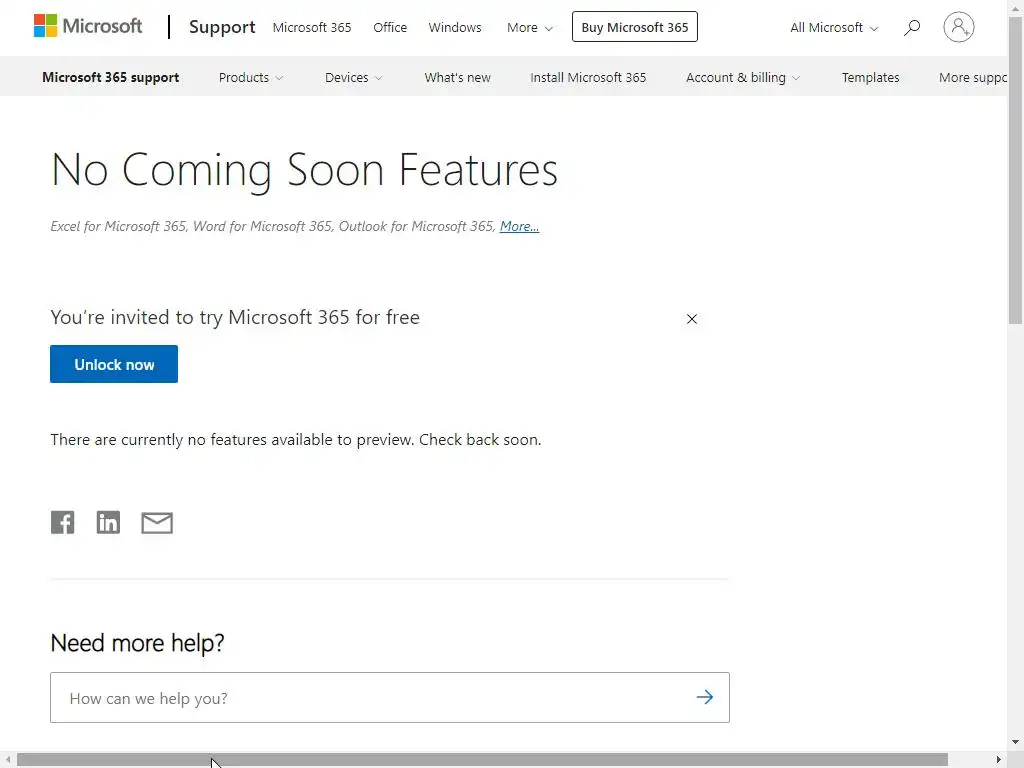
Task: Go to Windows in top navigation
Action: pos(455,27)
